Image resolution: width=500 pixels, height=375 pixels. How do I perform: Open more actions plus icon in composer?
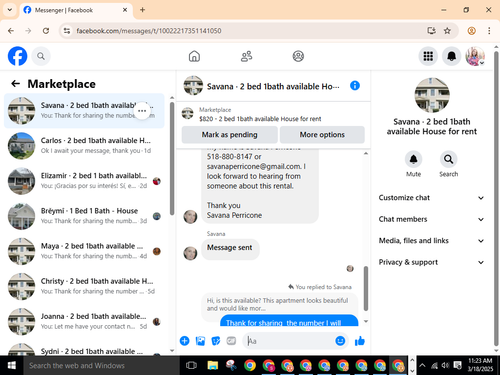[184, 341]
